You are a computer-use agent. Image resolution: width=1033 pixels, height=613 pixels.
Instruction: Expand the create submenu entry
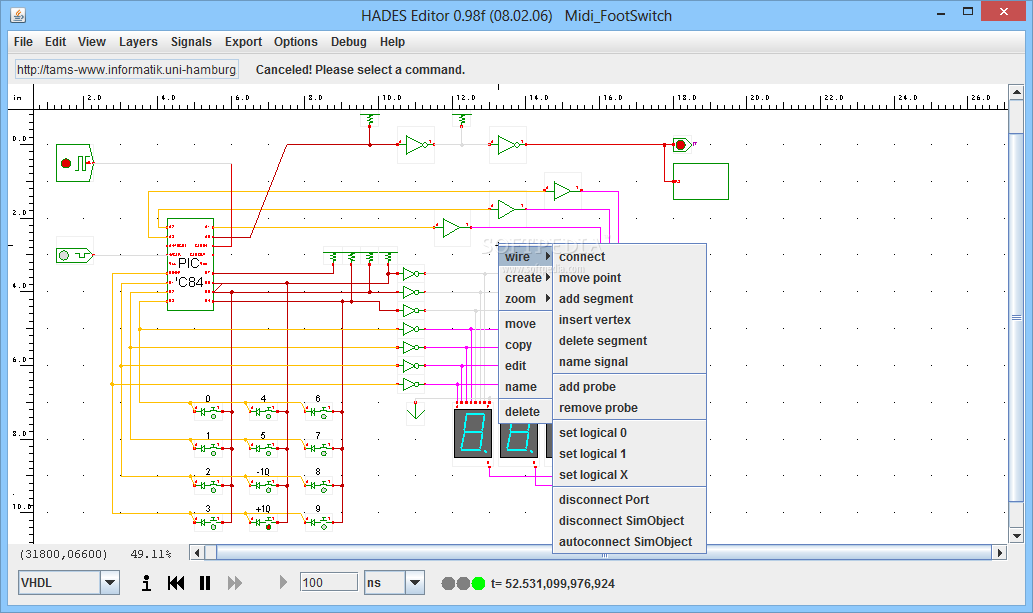(526, 277)
